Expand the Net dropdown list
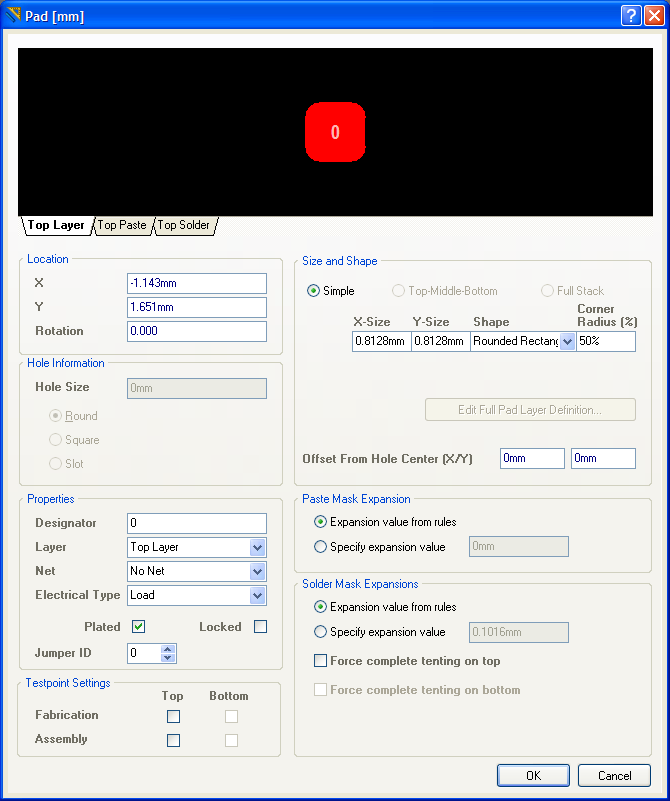Screen dimensions: 670x801 click(257, 571)
